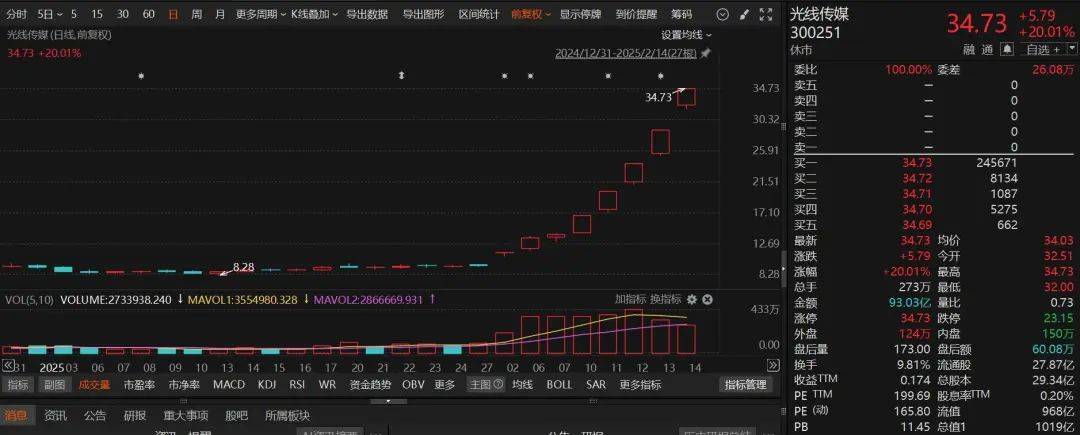Switch to 分时 intraday view
The height and width of the screenshot is (435, 1080).
(18, 14)
